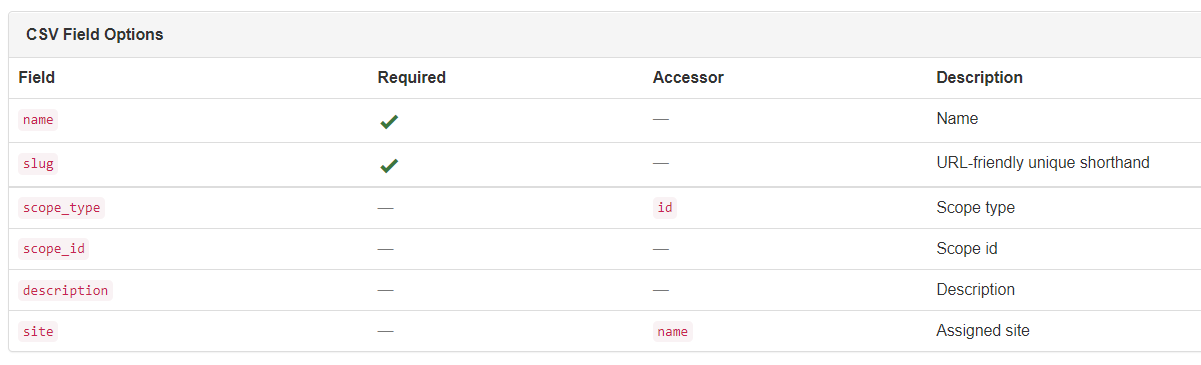Click the Required dash for scope_type row

point(386,208)
